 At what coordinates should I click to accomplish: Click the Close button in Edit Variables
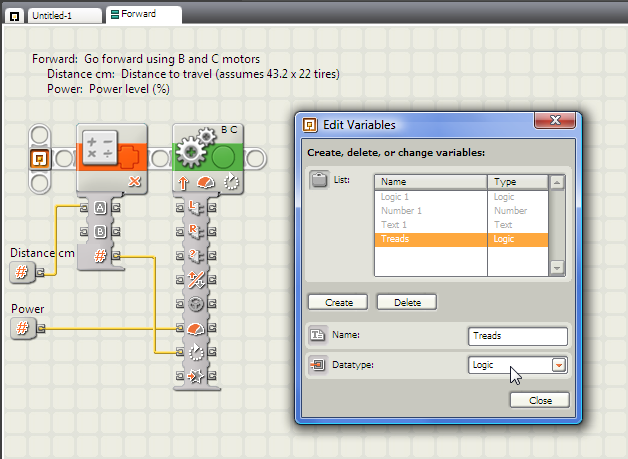(x=539, y=400)
